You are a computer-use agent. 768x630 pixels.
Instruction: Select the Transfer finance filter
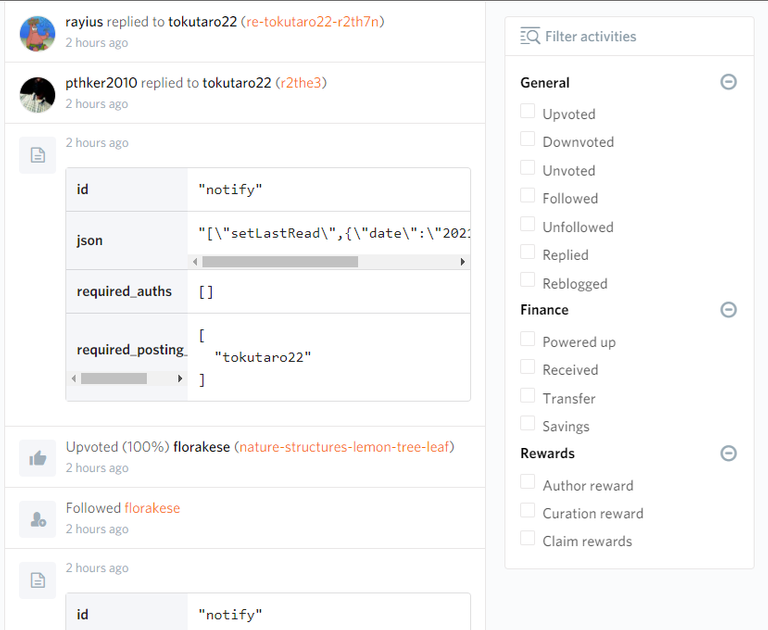tap(528, 397)
